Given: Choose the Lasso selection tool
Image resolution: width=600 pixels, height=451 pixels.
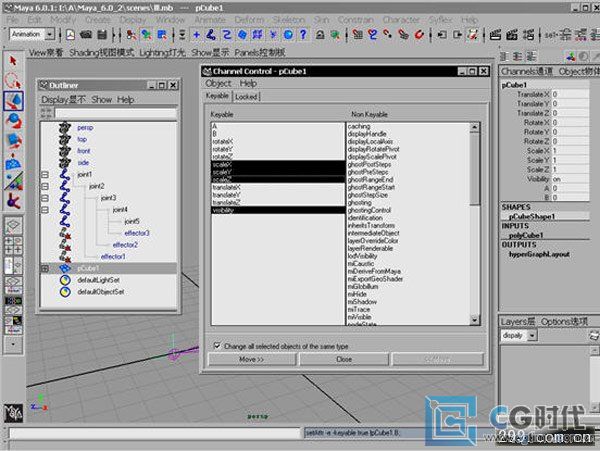Looking at the screenshot, I should [13, 81].
